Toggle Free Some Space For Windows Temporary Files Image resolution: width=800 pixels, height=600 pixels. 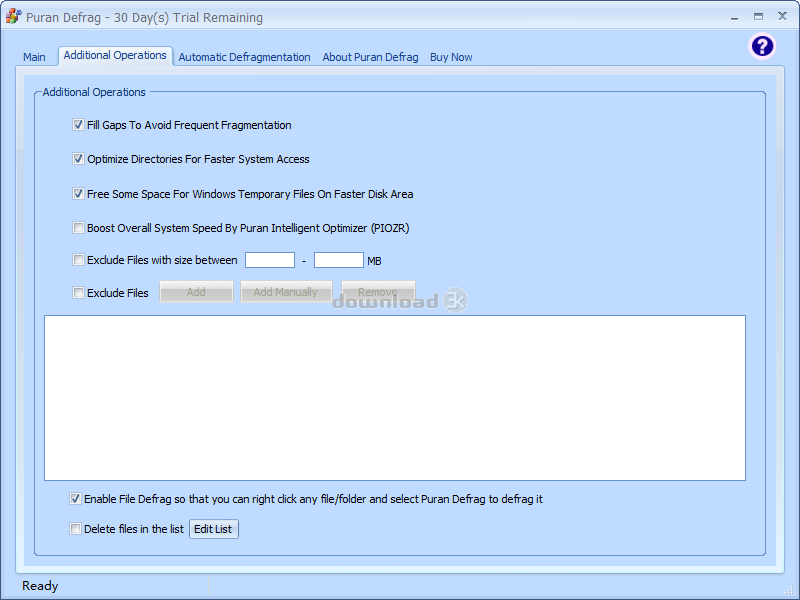click(78, 194)
